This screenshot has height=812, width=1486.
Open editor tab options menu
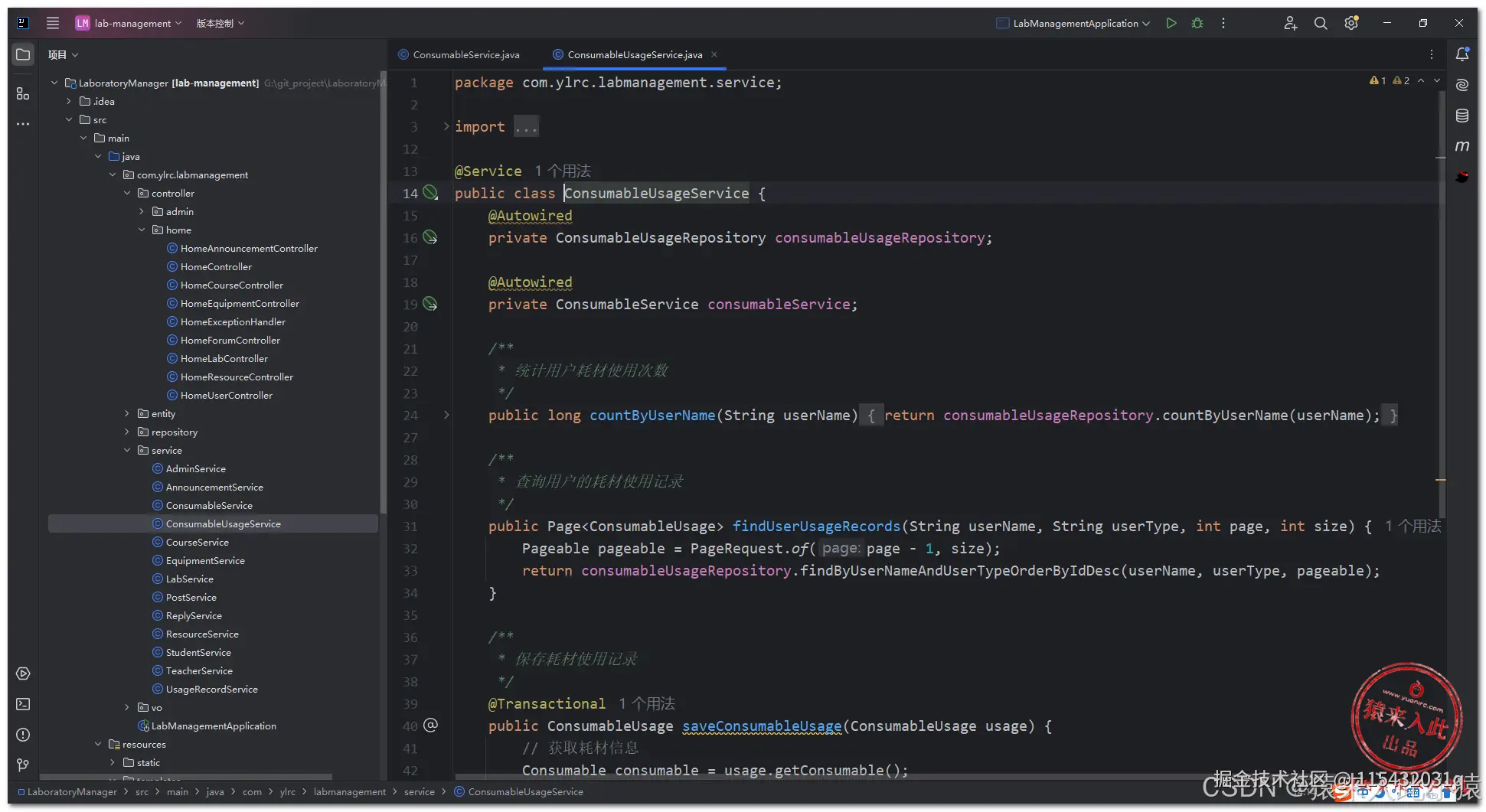pyautogui.click(x=1432, y=54)
